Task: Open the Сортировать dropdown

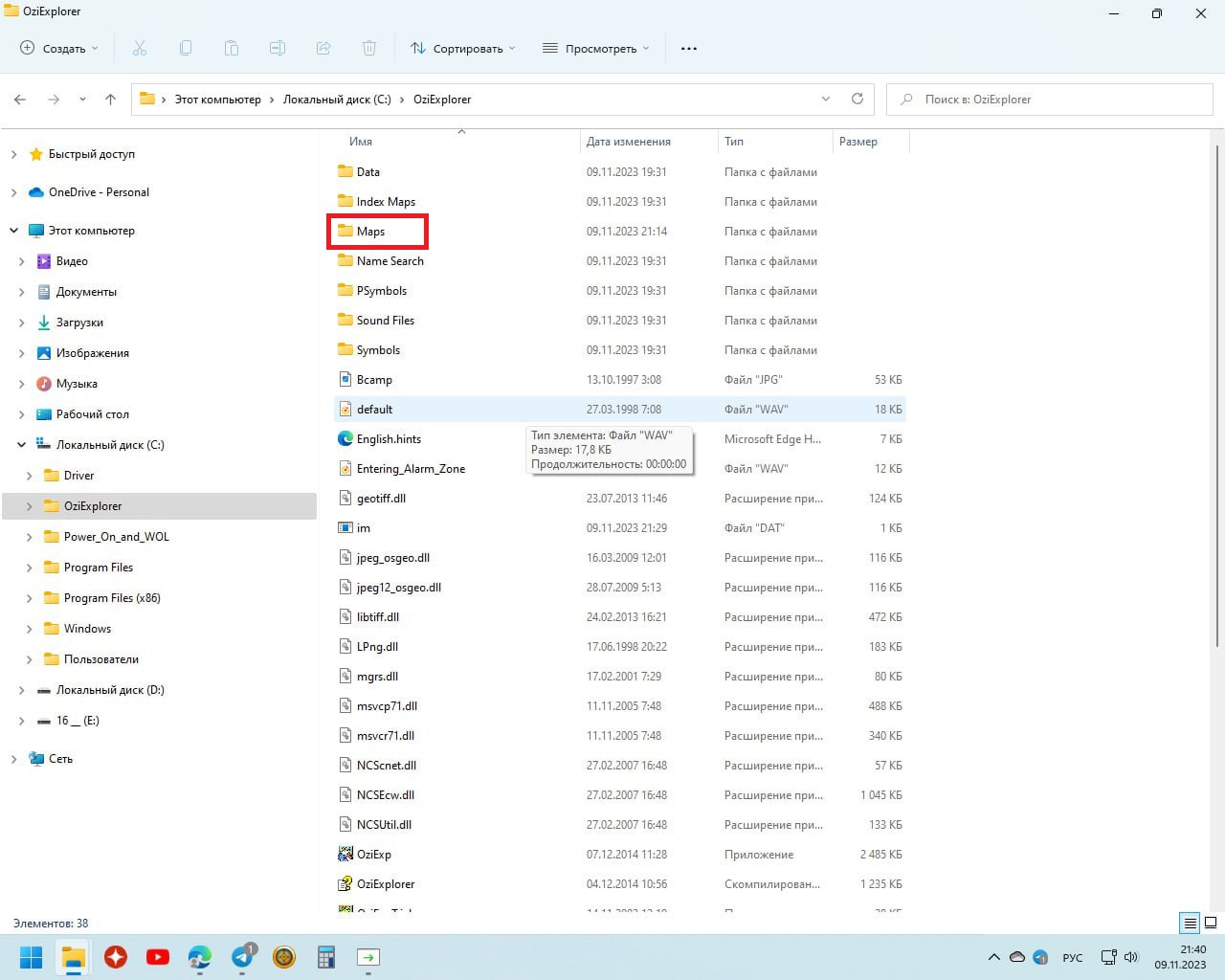Action: coord(463,48)
